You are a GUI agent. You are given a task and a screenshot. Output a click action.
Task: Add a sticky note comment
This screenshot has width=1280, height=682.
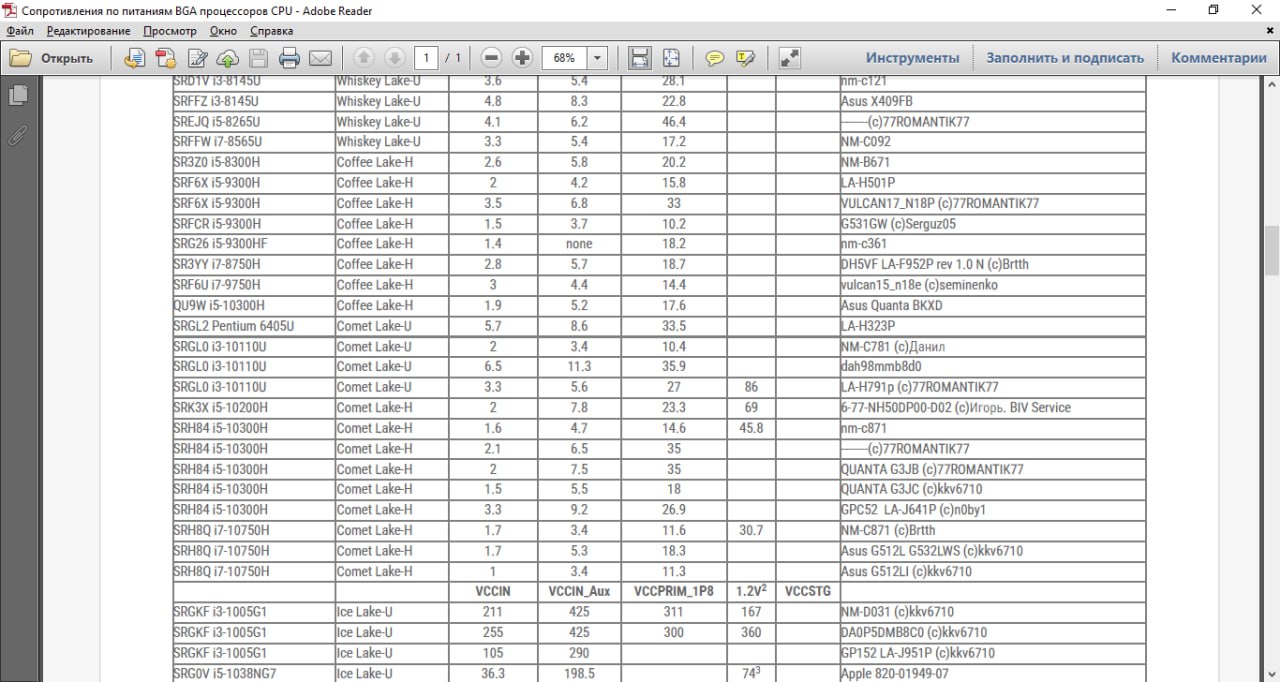(x=714, y=58)
